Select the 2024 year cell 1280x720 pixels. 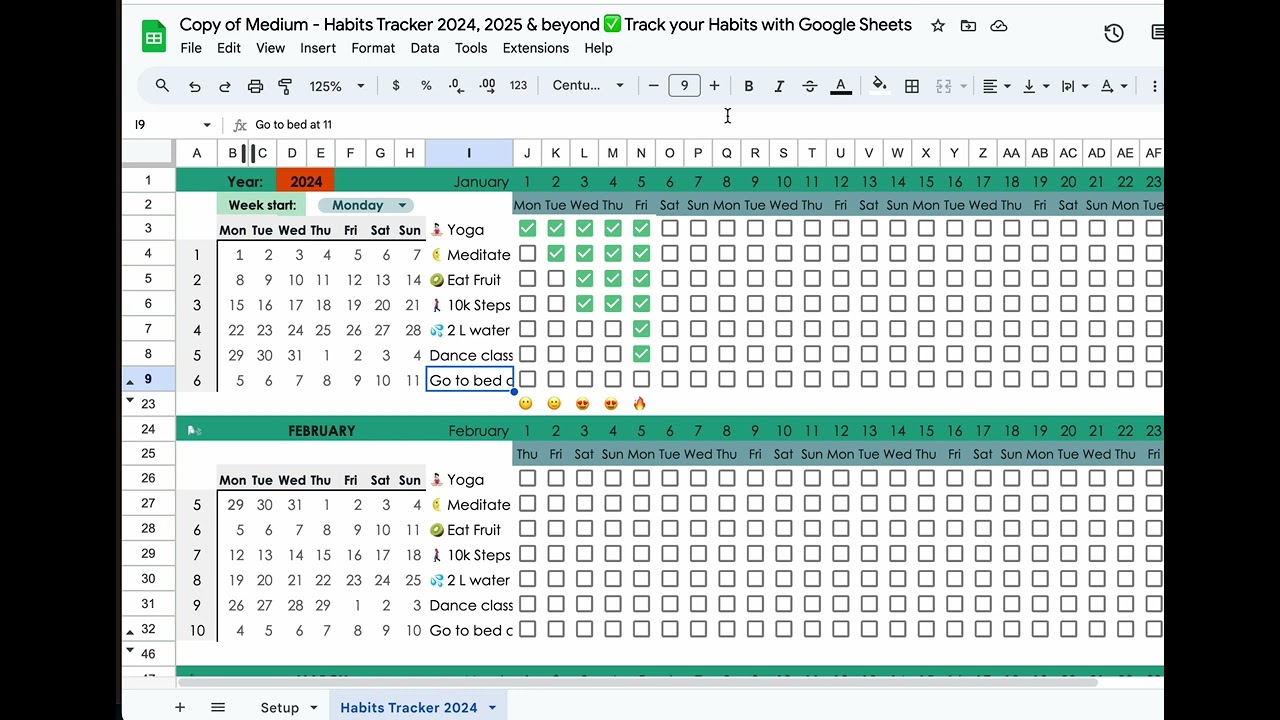306,181
